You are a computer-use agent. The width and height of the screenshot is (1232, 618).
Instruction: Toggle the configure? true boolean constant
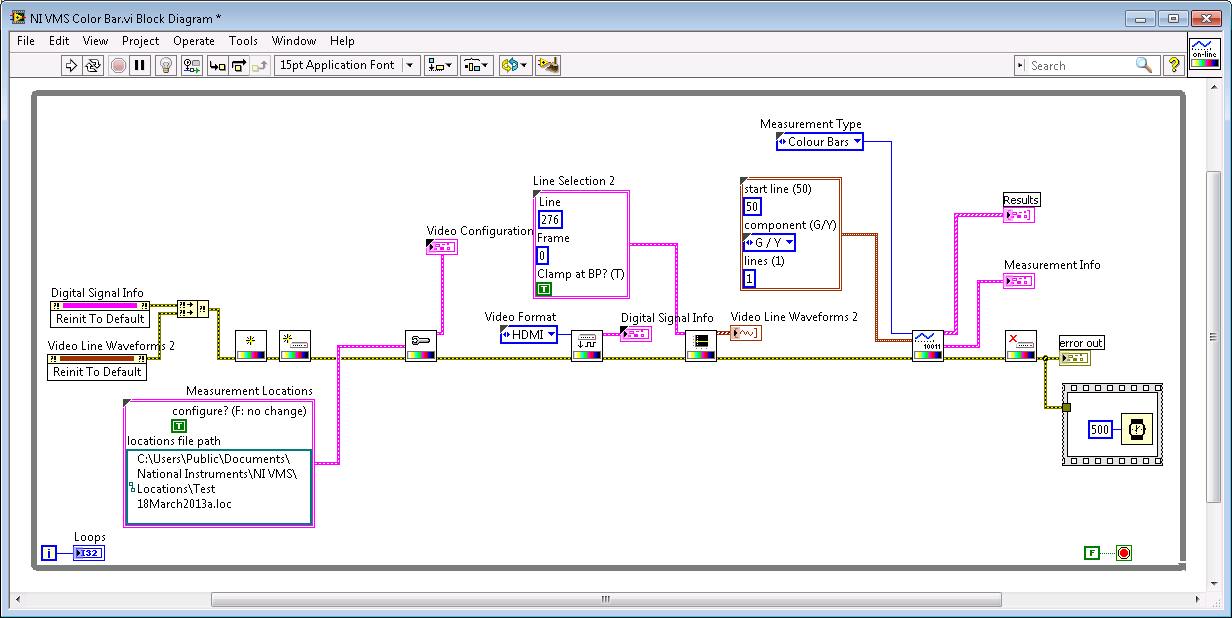179,427
